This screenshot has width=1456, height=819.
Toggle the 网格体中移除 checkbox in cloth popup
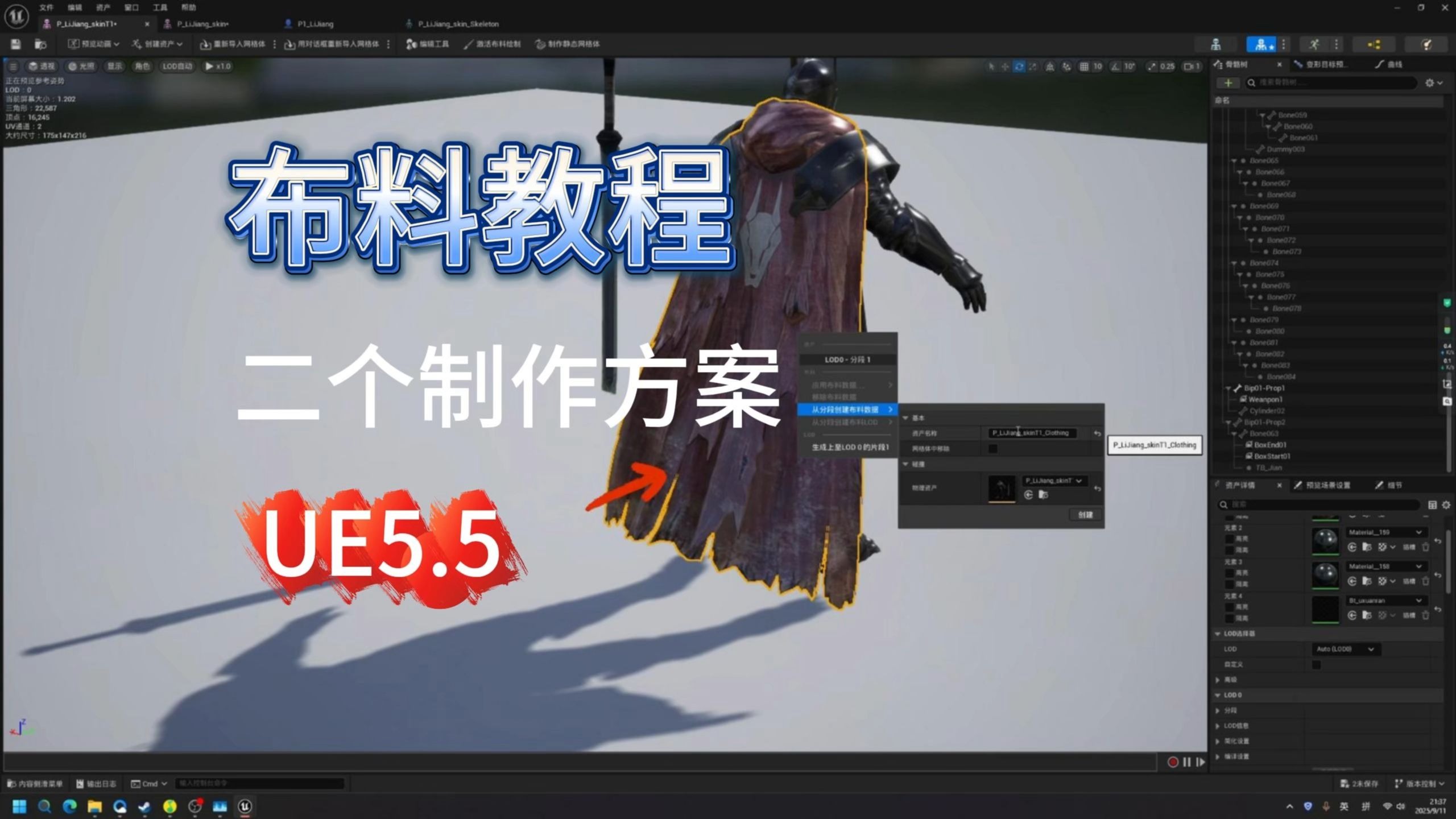(x=993, y=449)
